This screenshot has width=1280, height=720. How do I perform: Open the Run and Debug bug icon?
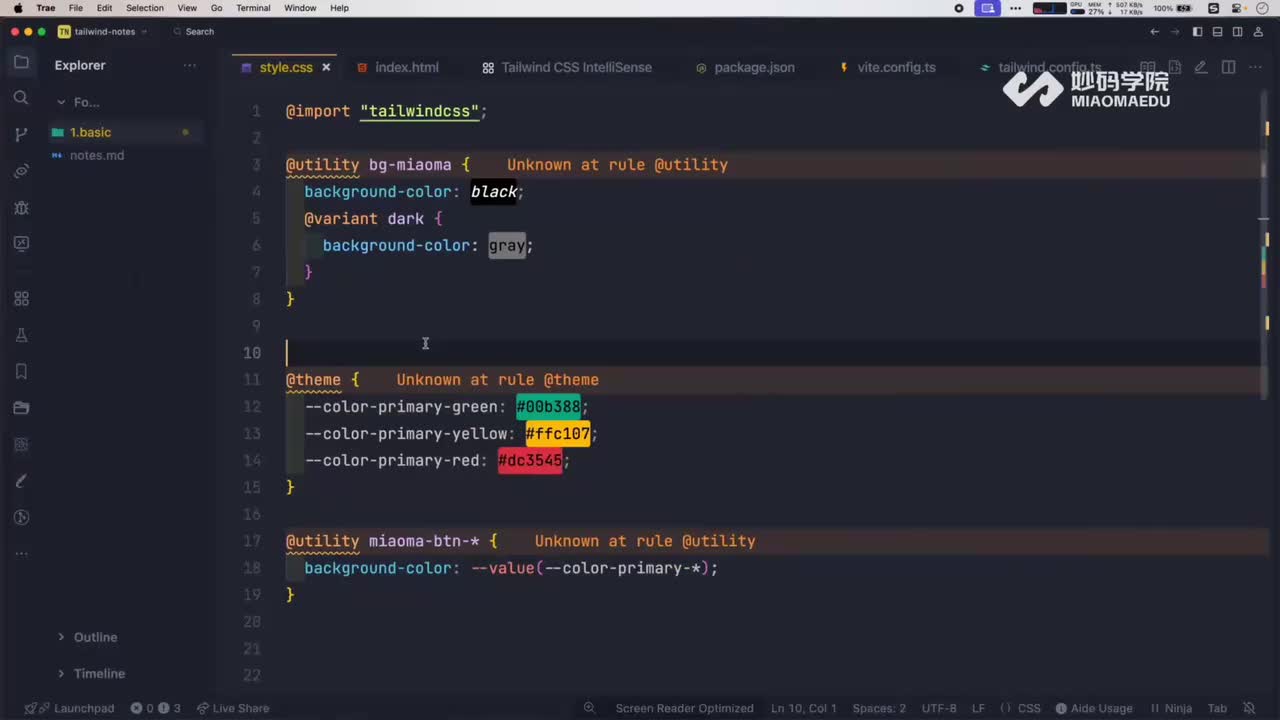[x=21, y=208]
